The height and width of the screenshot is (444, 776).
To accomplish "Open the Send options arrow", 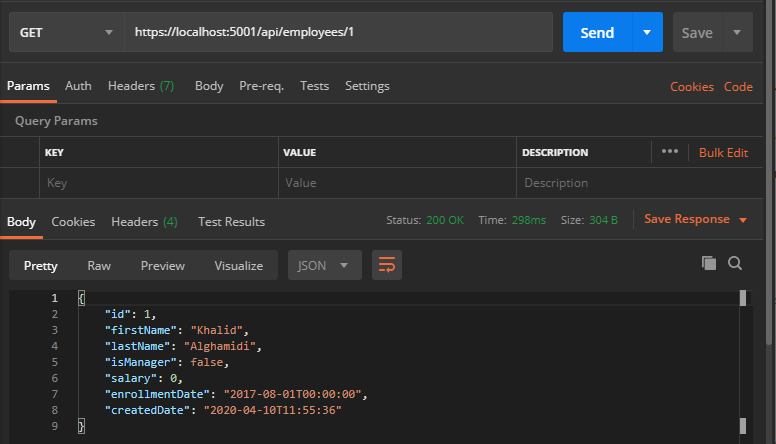I will (647, 32).
